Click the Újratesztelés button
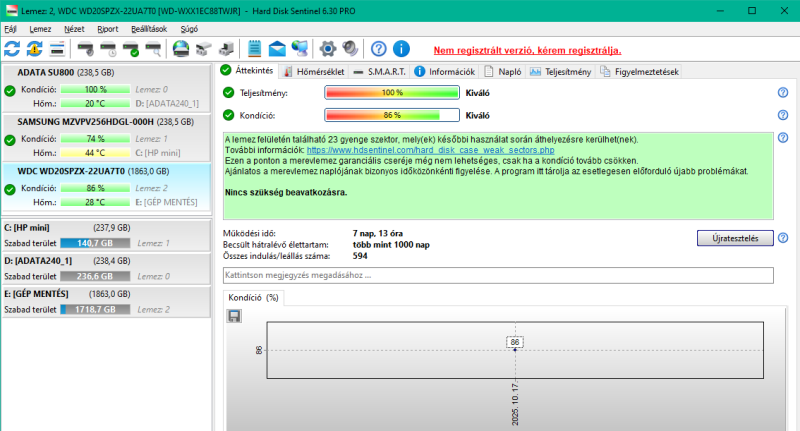 point(735,238)
